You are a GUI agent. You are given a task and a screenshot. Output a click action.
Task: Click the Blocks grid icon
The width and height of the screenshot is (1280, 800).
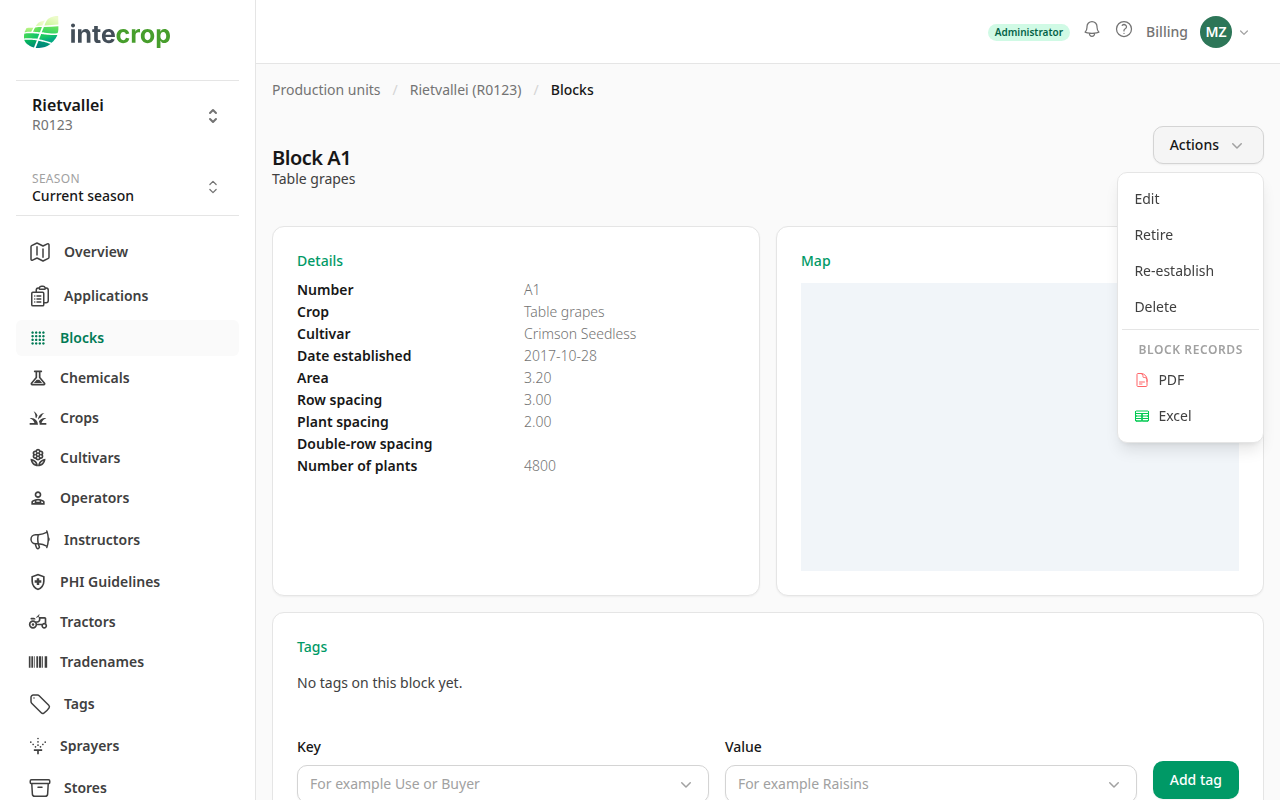pyautogui.click(x=38, y=338)
